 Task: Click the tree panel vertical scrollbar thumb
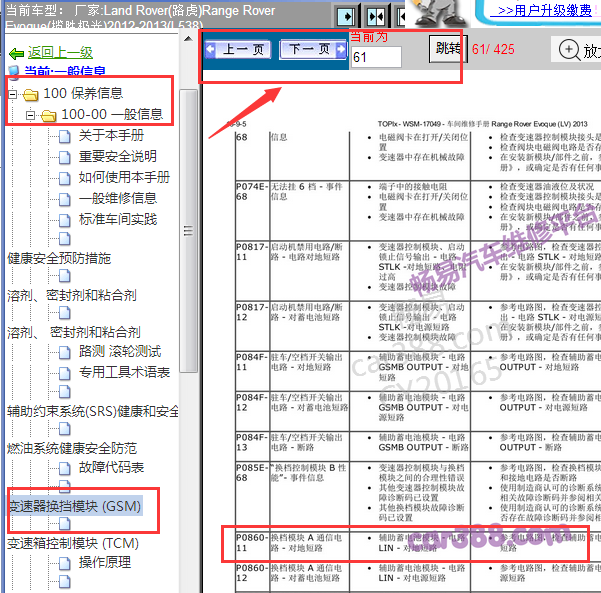[188, 231]
